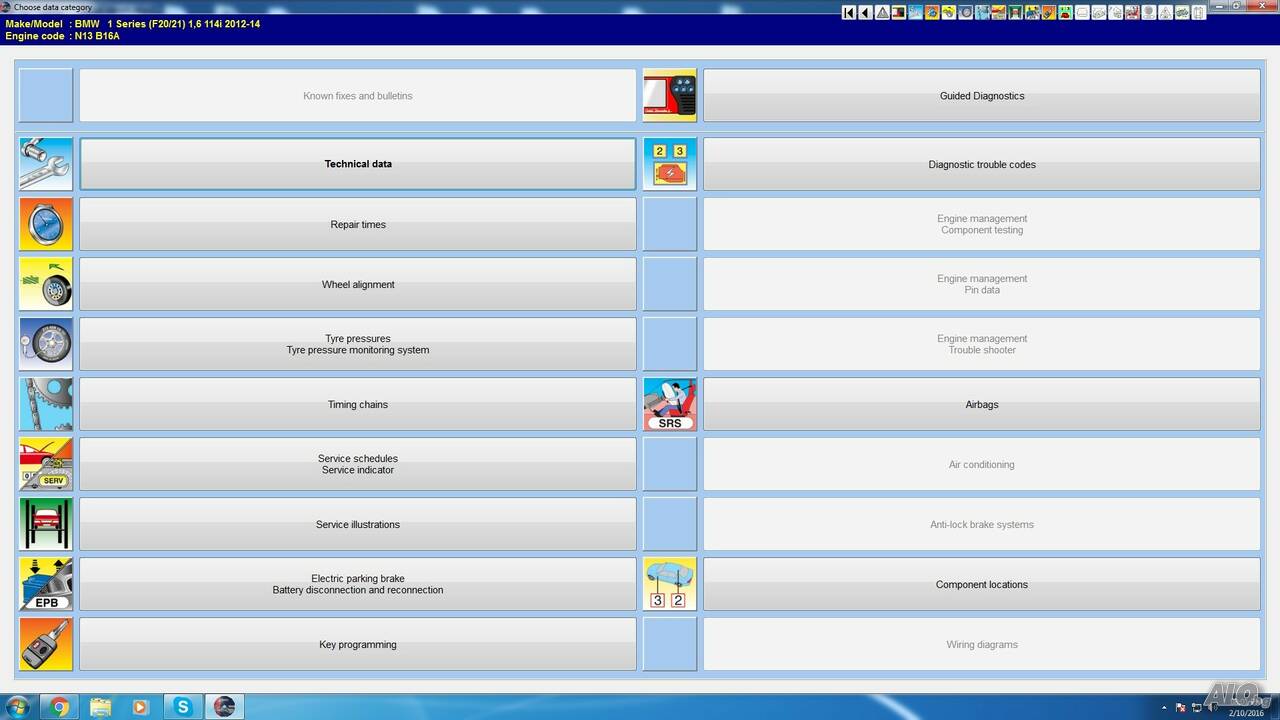Click the small car-lift illustrations toolbar icon
This screenshot has width=1280, height=720.
[x=1015, y=13]
